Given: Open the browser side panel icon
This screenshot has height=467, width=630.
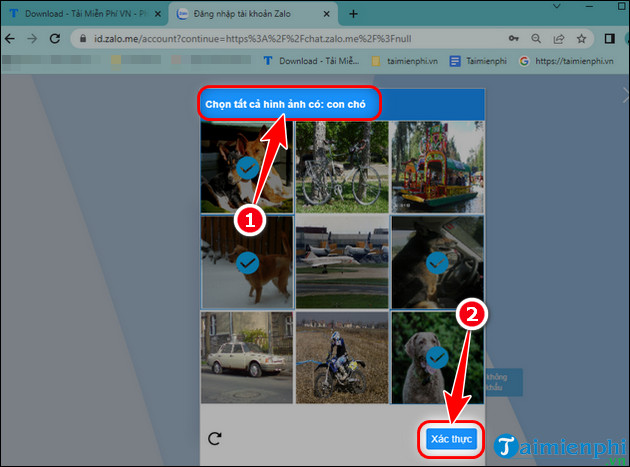Looking at the screenshot, I should 611,39.
